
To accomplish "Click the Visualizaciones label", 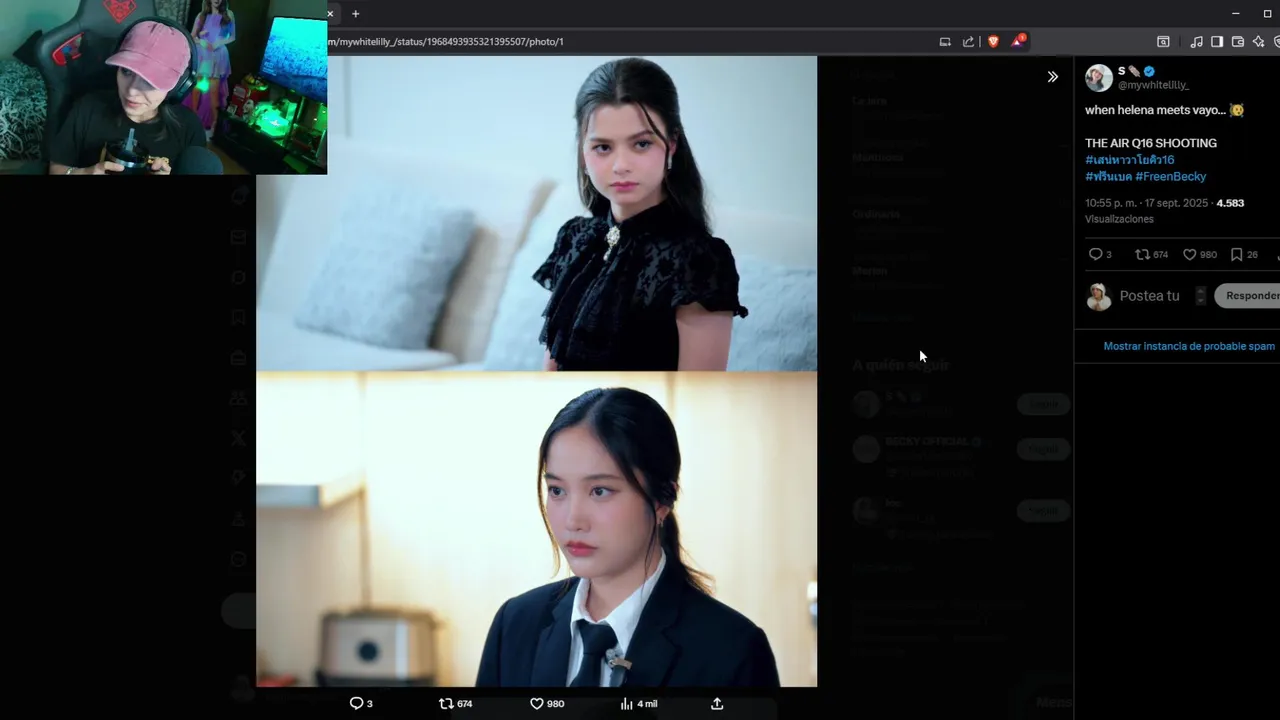I will (x=1119, y=219).
